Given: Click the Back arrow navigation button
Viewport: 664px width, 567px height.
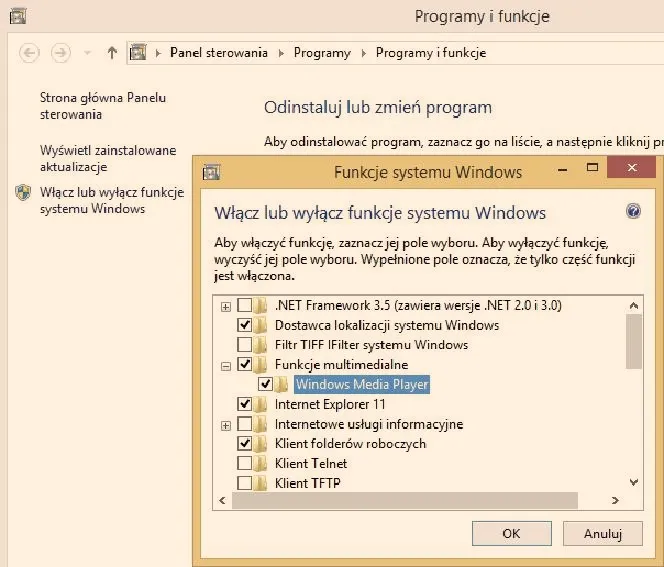Looking at the screenshot, I should point(29,53).
